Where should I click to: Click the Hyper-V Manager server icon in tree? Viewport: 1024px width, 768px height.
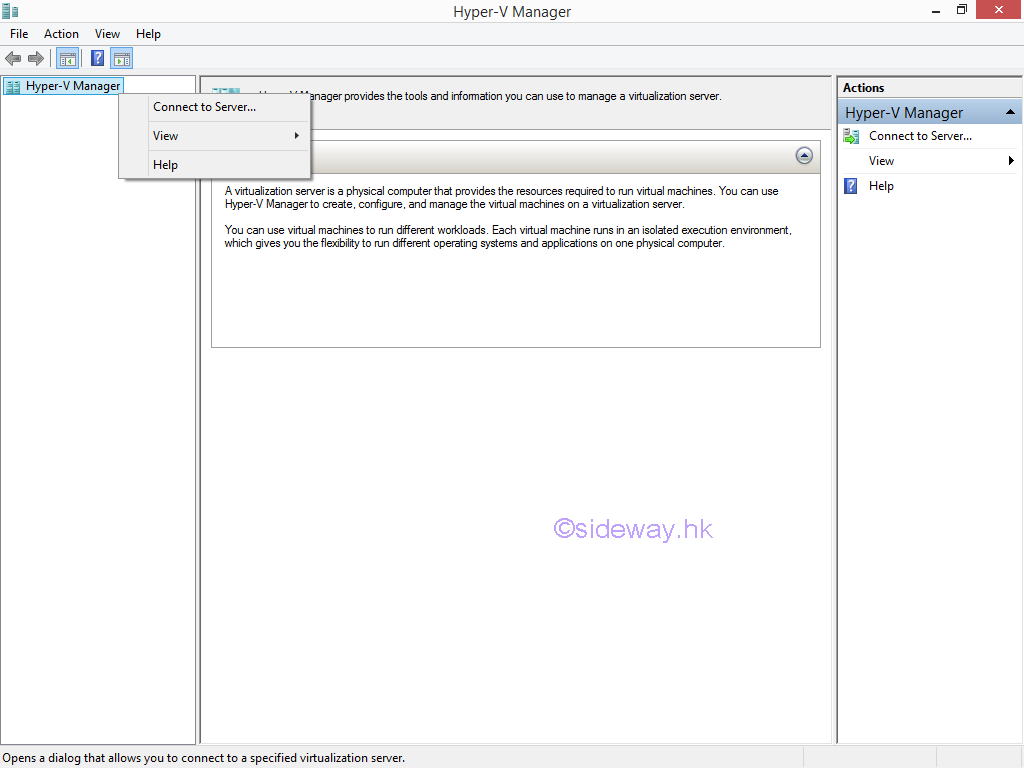(x=13, y=86)
